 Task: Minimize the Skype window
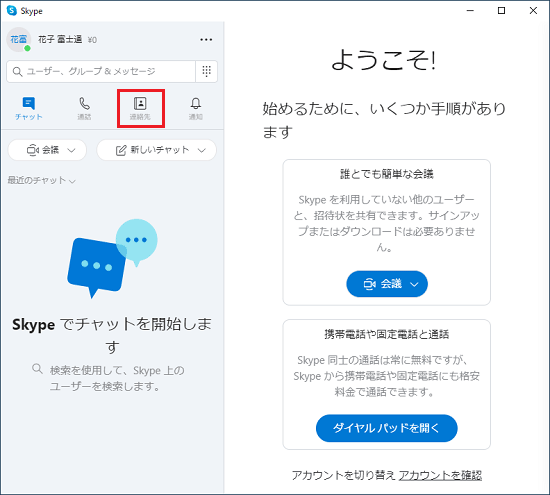click(470, 11)
